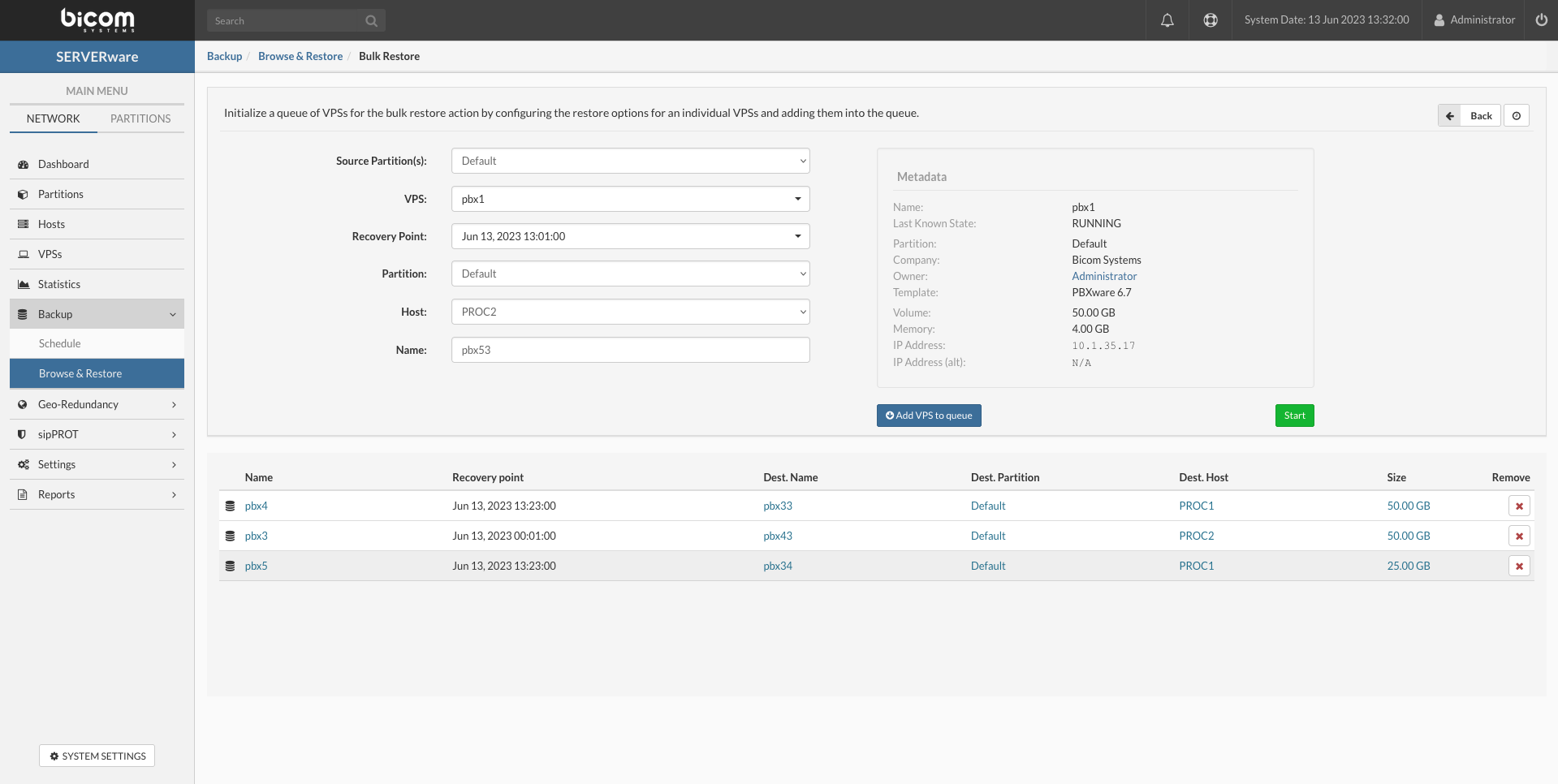Click the power logout icon
The image size is (1558, 784).
tap(1542, 19)
